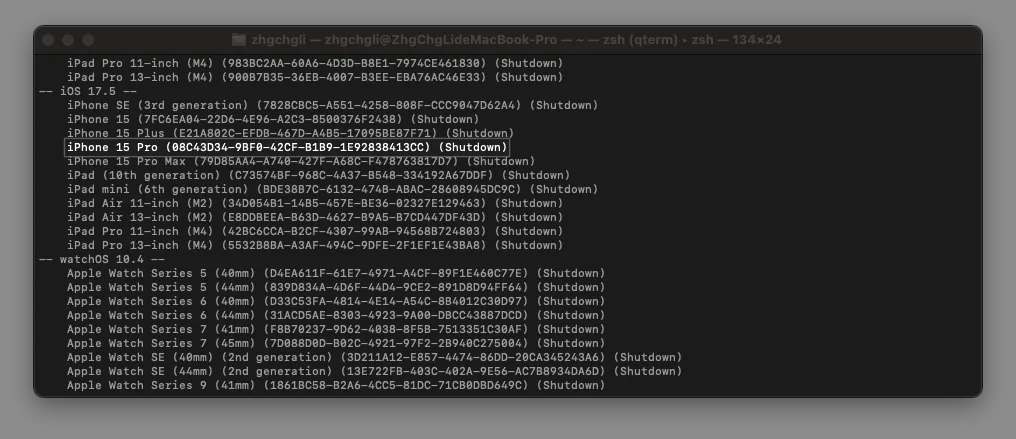Viewport: 1016px width, 439px height.
Task: Select the highlighted iPhone 15 Pro line
Action: (287, 147)
